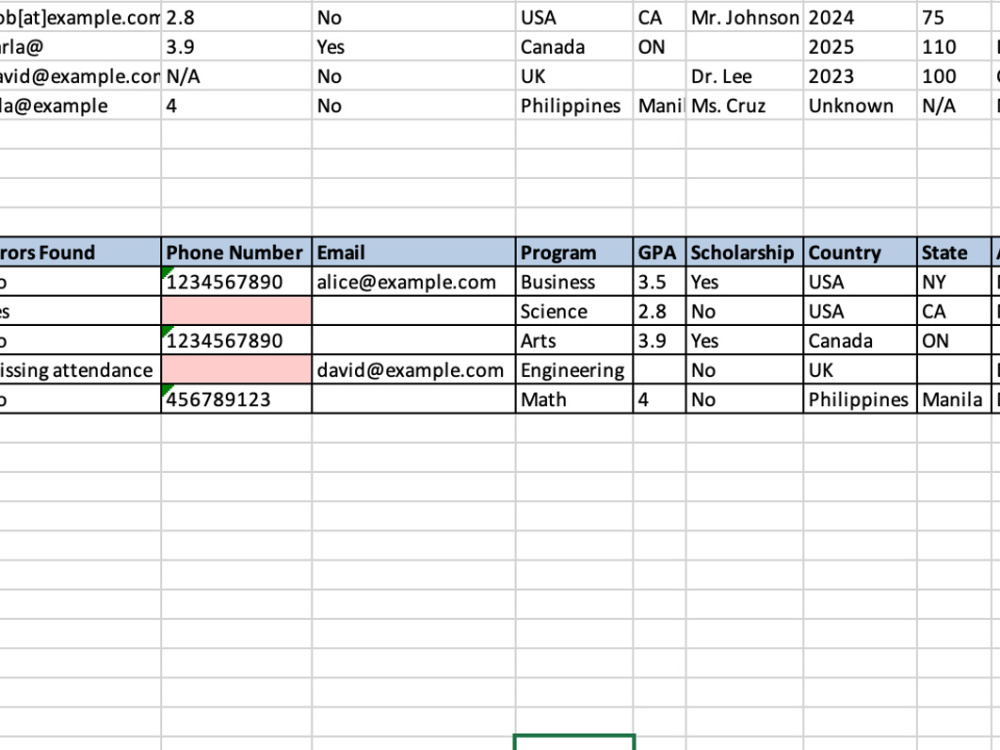Select the Email header cell
The image size is (1000, 750).
[414, 252]
